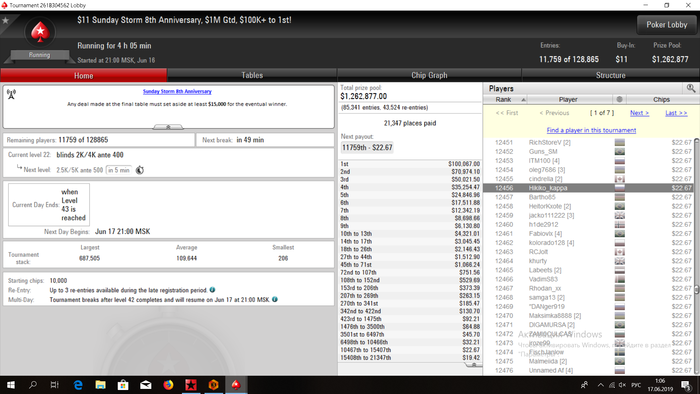This screenshot has width=700, height=394.
Task: Expand the payout list bottom handle
Action: pos(474,365)
